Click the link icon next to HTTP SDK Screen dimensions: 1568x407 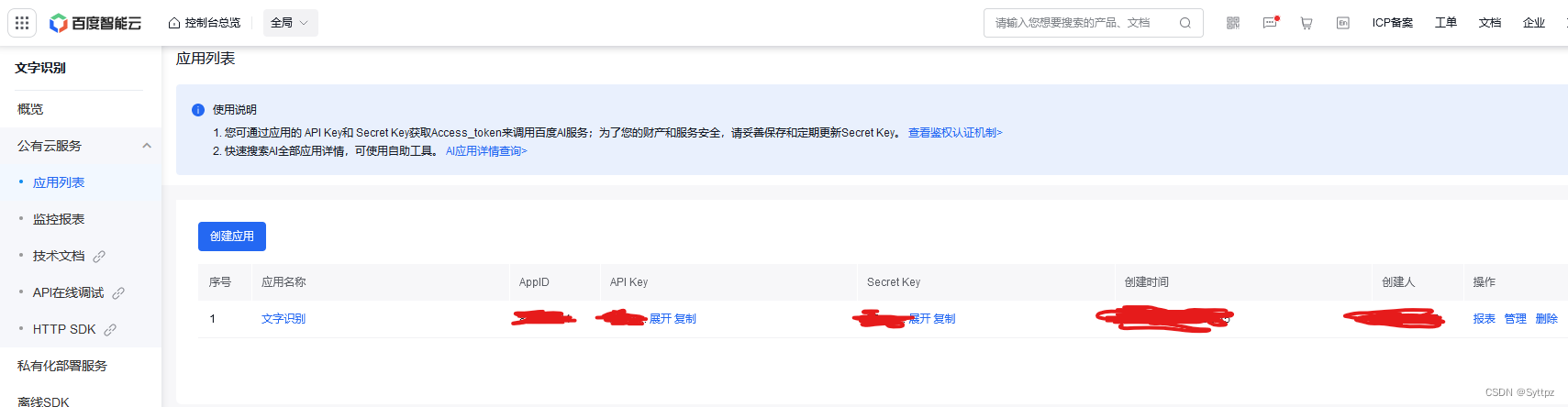[x=110, y=330]
